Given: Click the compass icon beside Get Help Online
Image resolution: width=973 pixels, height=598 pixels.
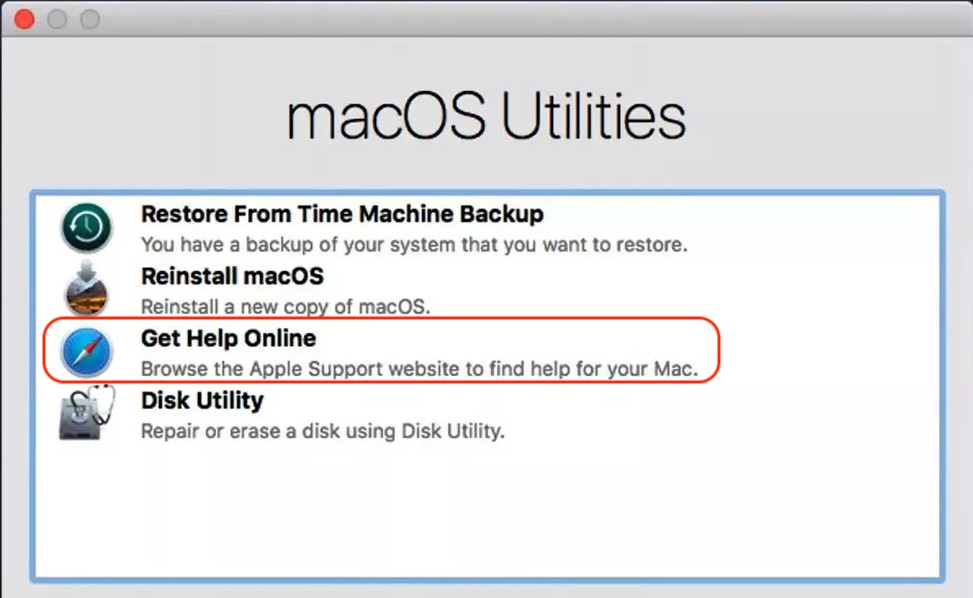Looking at the screenshot, I should [x=84, y=352].
